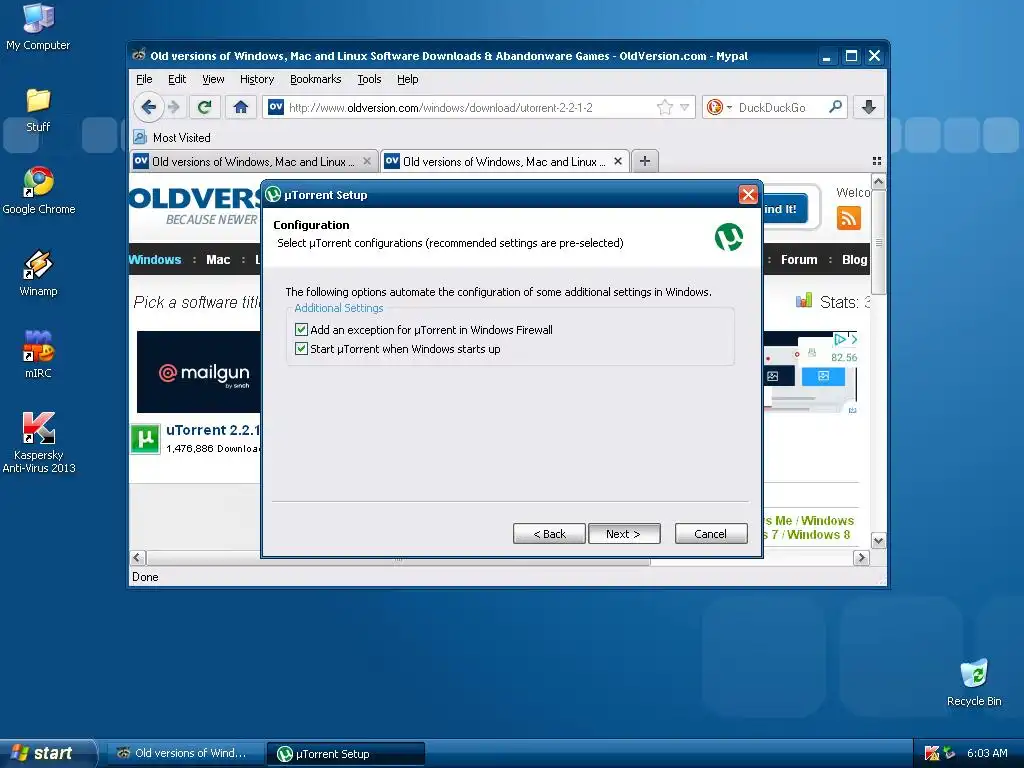This screenshot has height=768, width=1024.
Task: Open the URL history dropdown arrow
Action: 684,107
